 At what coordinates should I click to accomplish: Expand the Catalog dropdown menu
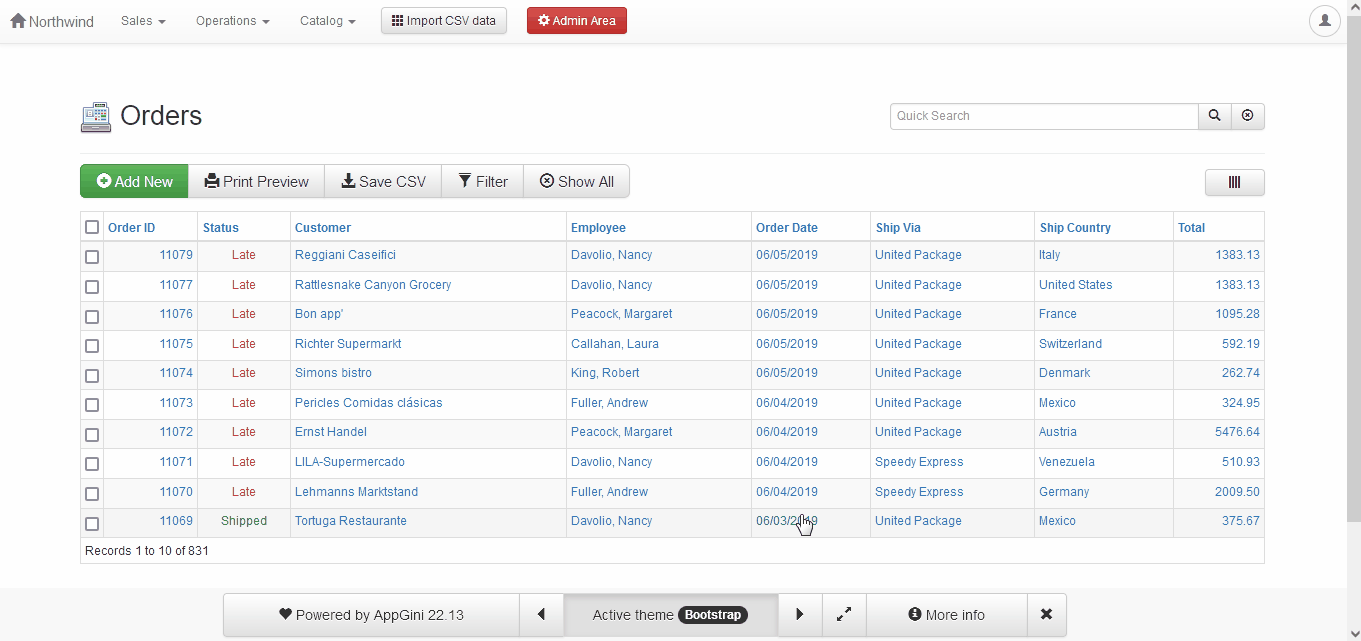tap(327, 21)
